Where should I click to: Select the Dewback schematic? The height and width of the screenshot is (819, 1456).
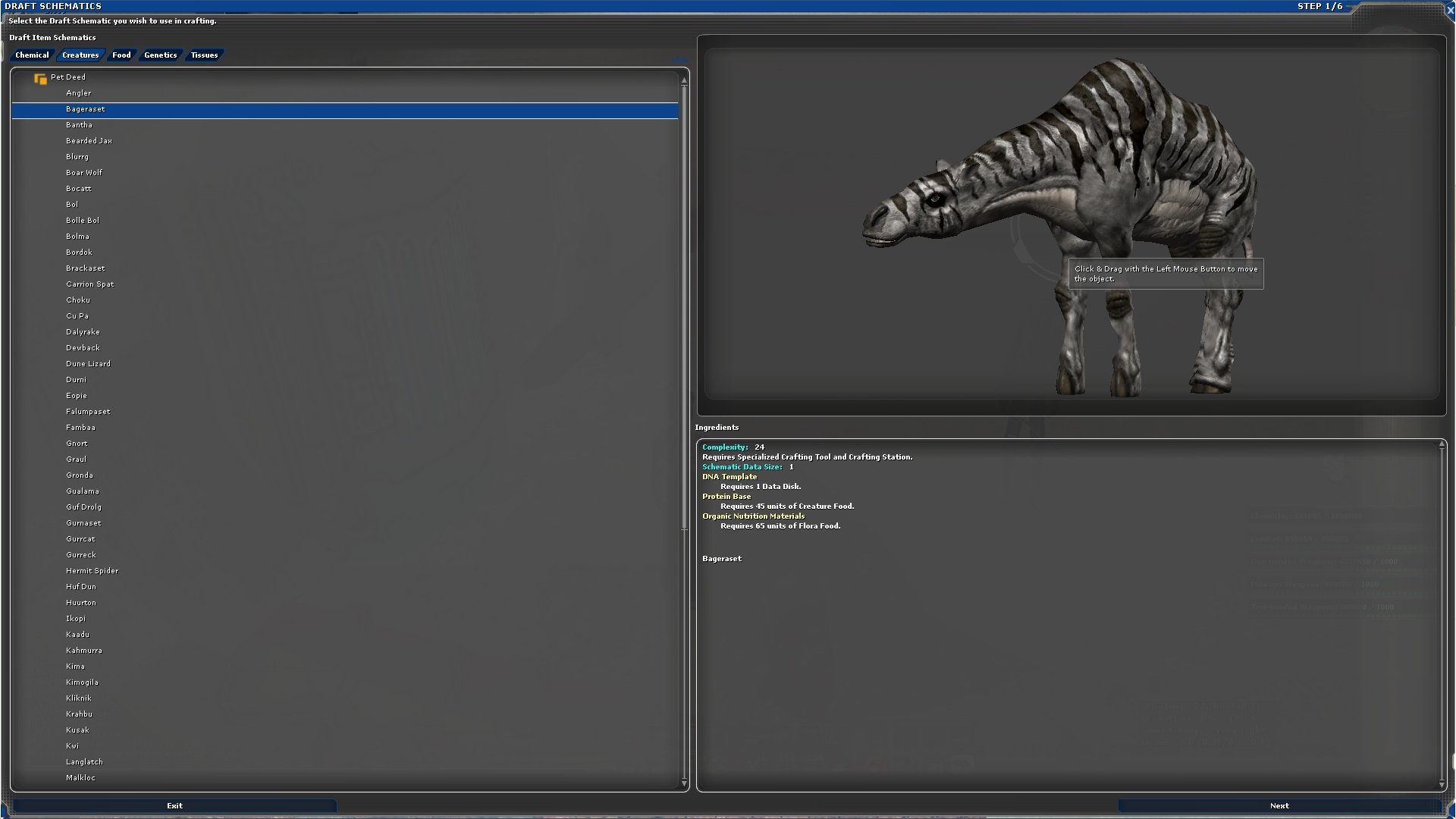tap(83, 348)
